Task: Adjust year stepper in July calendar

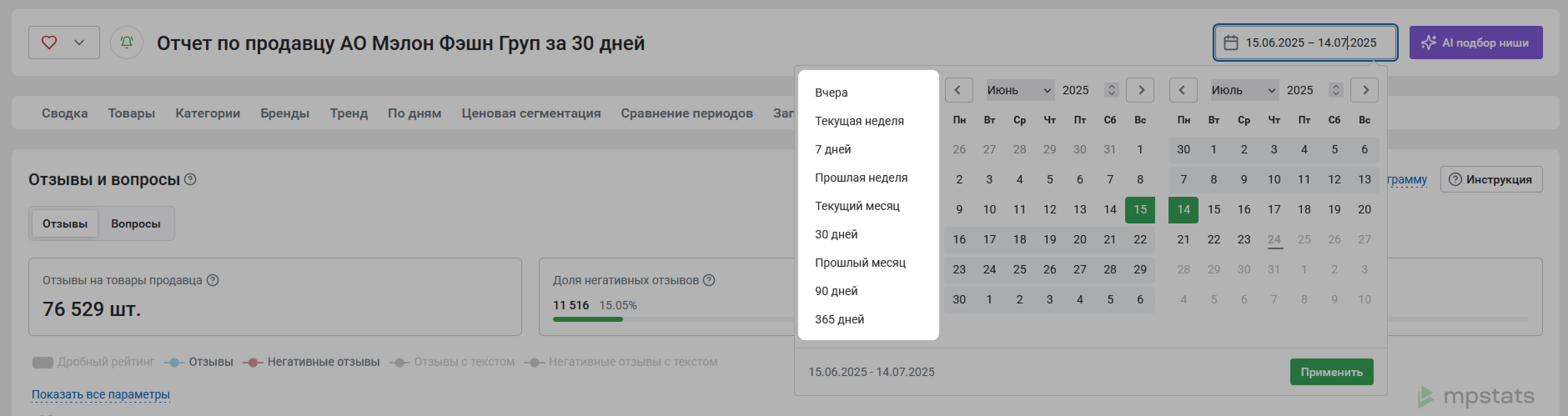Action: [1336, 90]
